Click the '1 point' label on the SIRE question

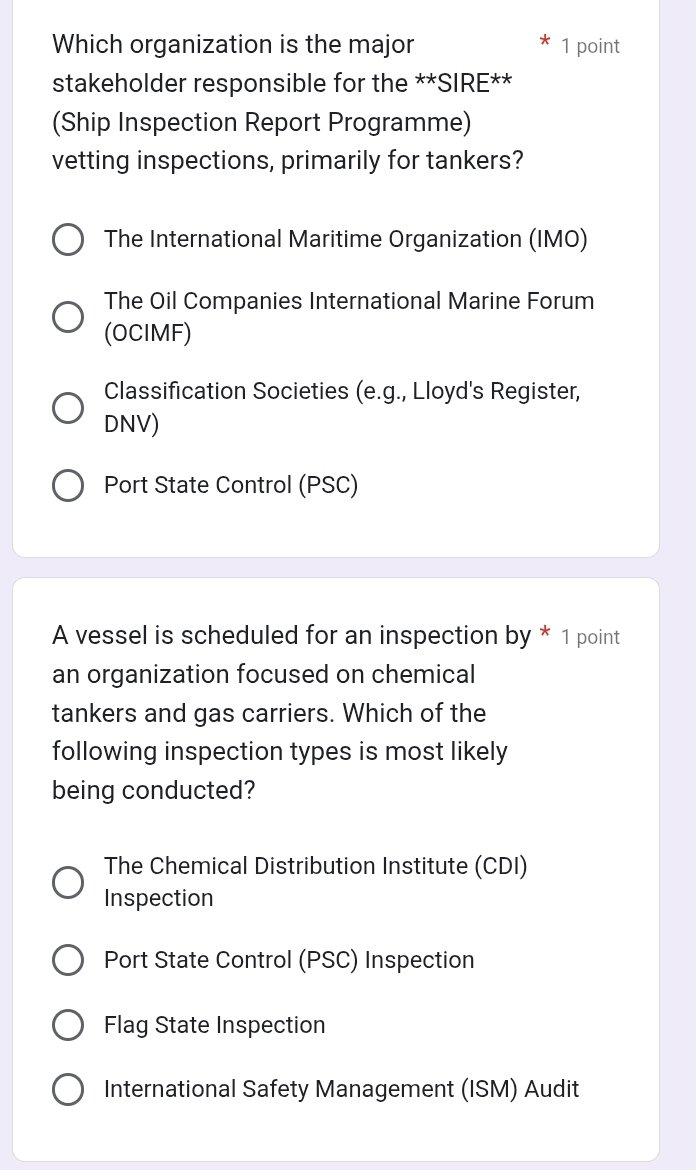[590, 46]
